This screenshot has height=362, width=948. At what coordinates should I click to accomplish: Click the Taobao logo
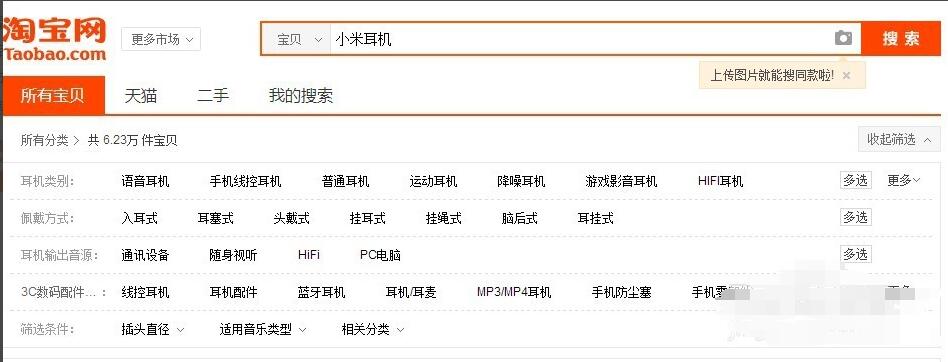[54, 39]
